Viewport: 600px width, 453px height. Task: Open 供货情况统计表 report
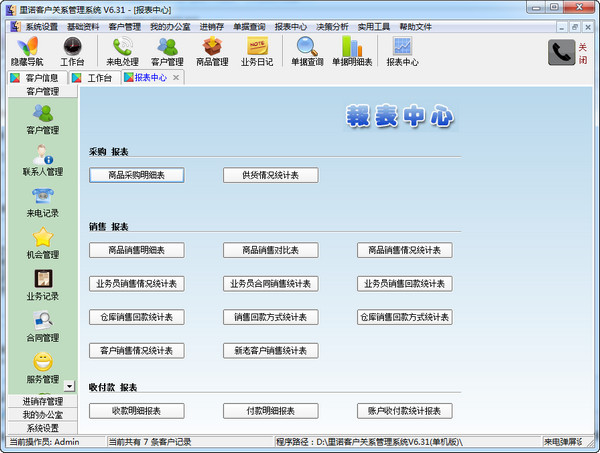click(271, 175)
